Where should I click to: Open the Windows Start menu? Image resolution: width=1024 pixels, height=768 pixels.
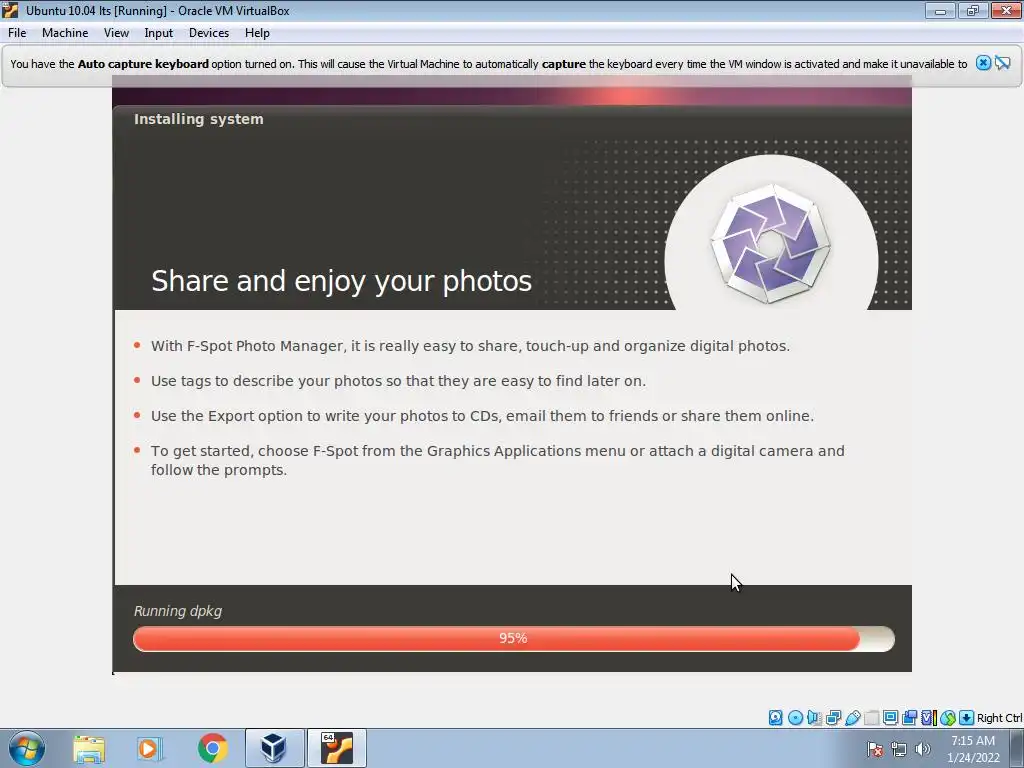(27, 748)
